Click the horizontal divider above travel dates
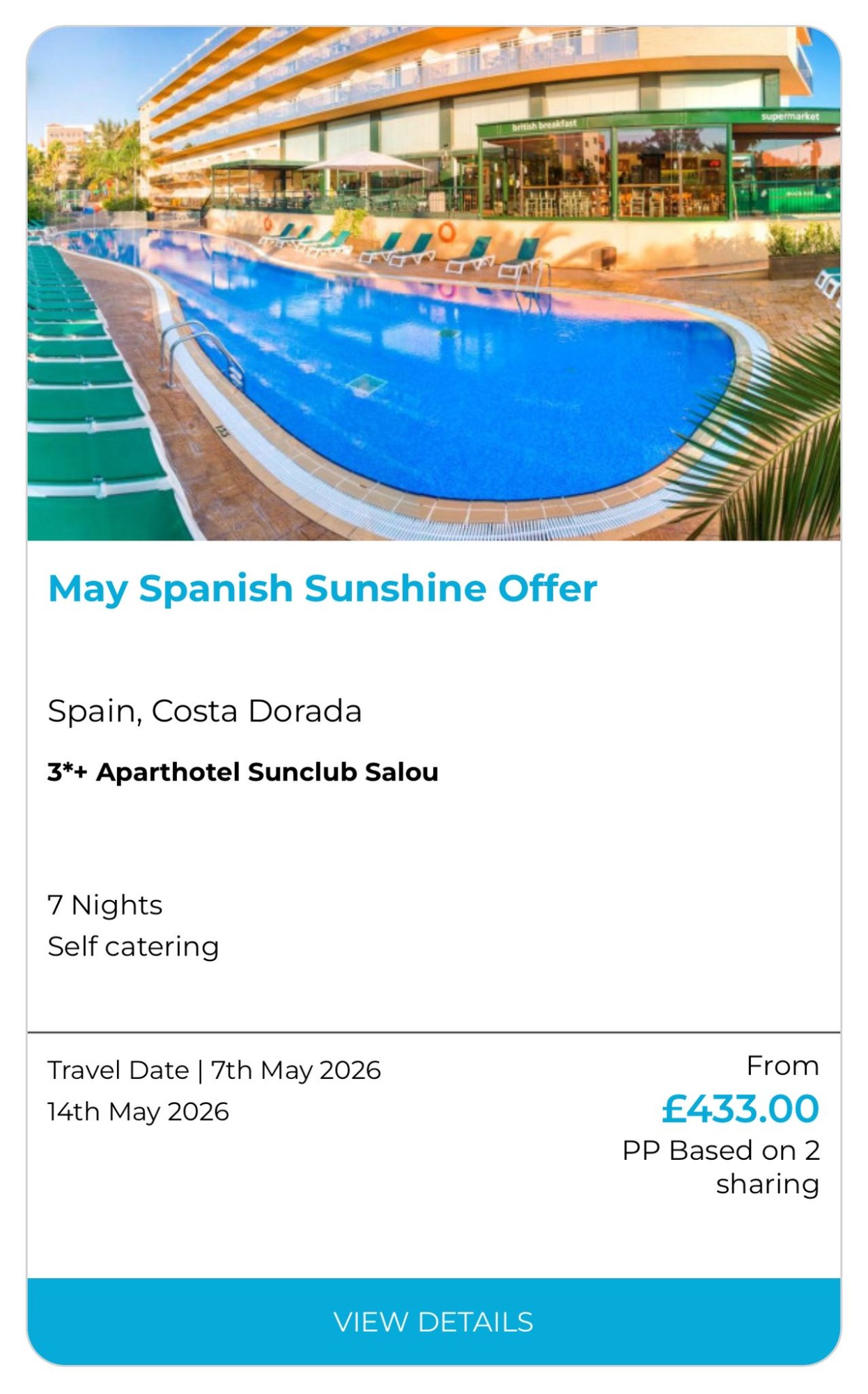 [x=433, y=1032]
